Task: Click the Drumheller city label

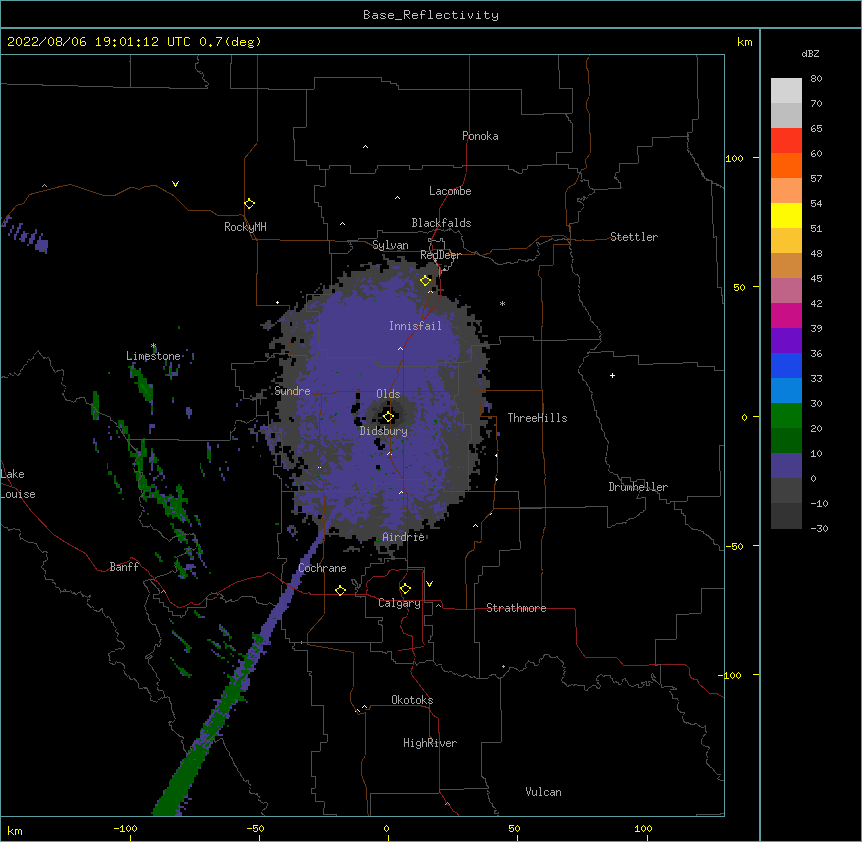Action: tap(638, 487)
